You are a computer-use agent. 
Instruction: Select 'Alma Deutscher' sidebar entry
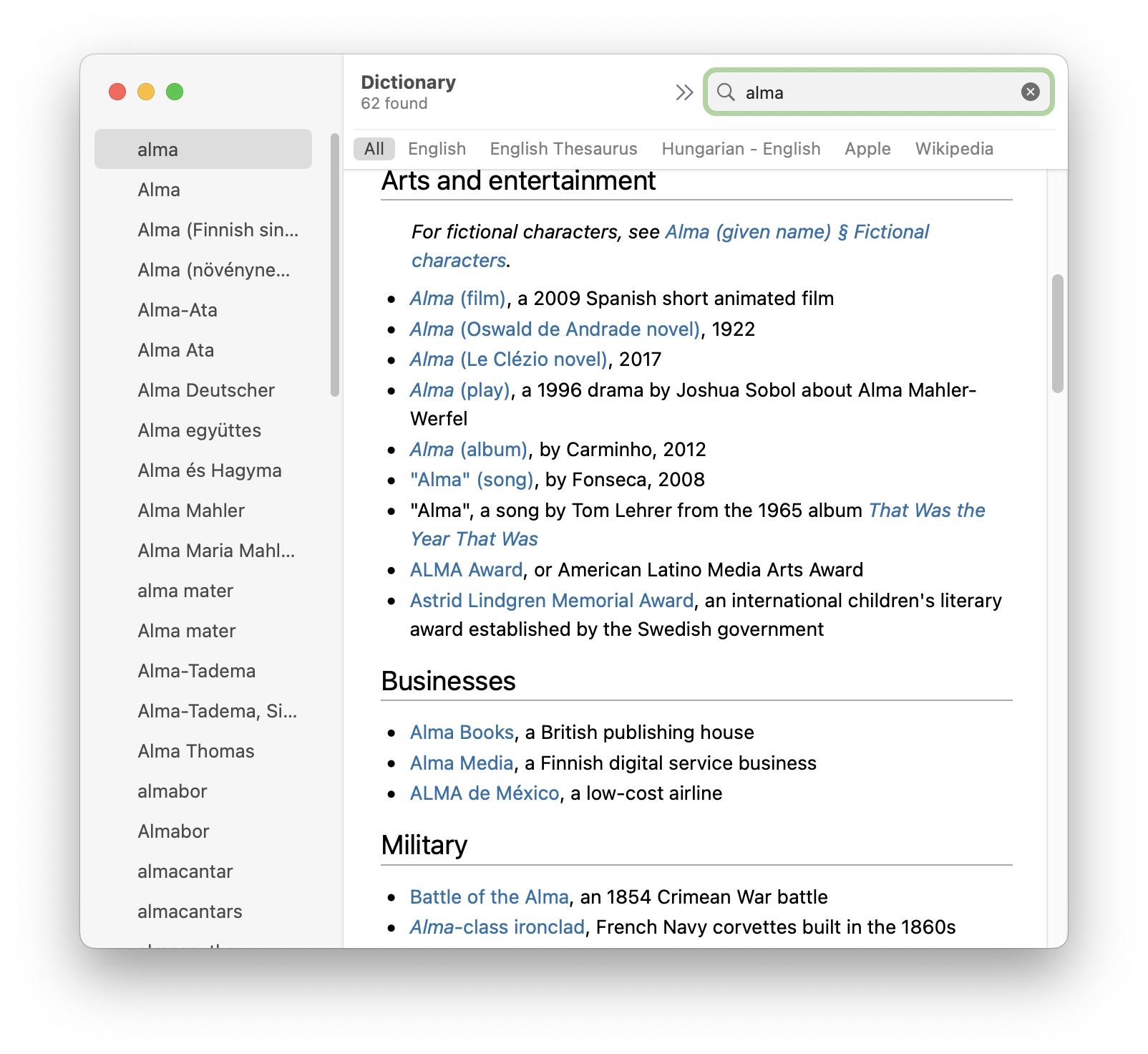[203, 390]
